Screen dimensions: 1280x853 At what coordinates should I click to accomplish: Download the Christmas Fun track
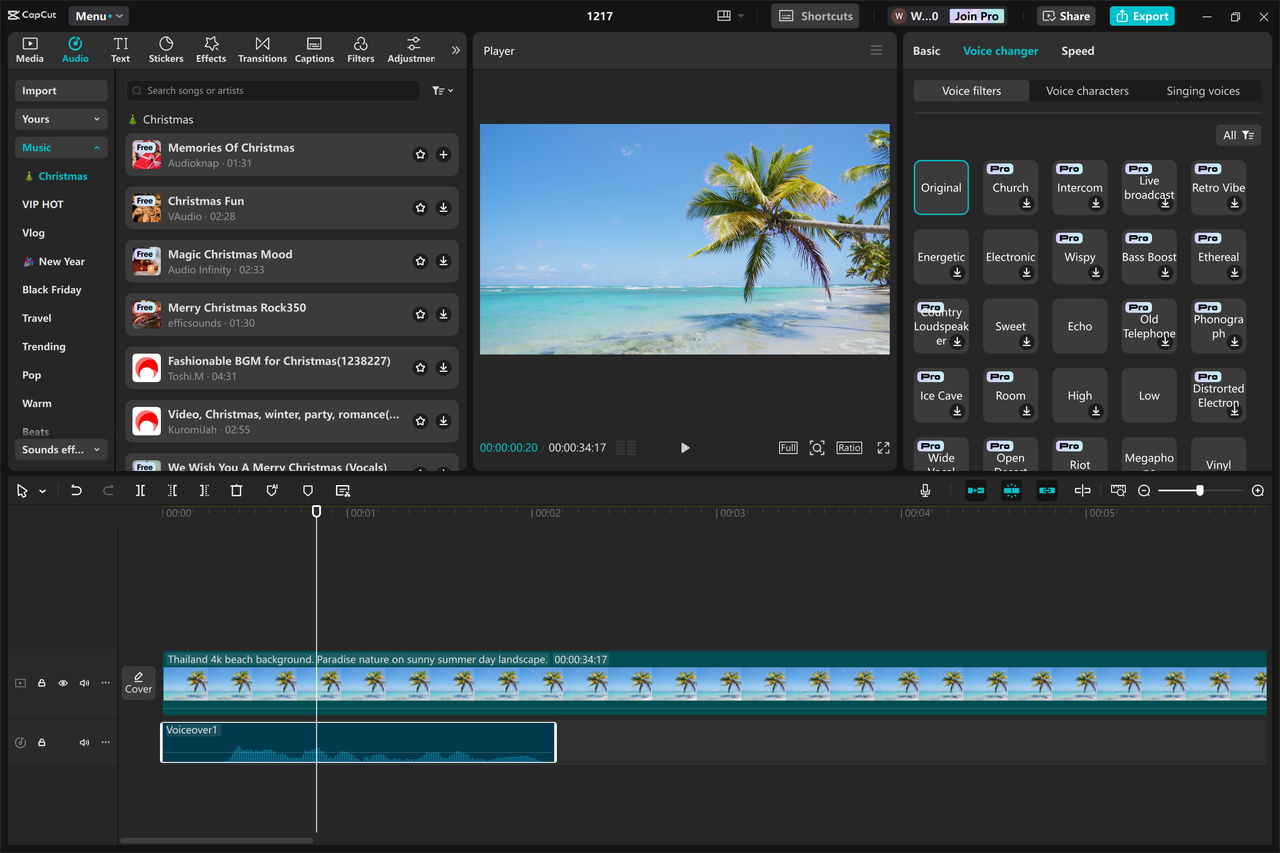coord(443,208)
